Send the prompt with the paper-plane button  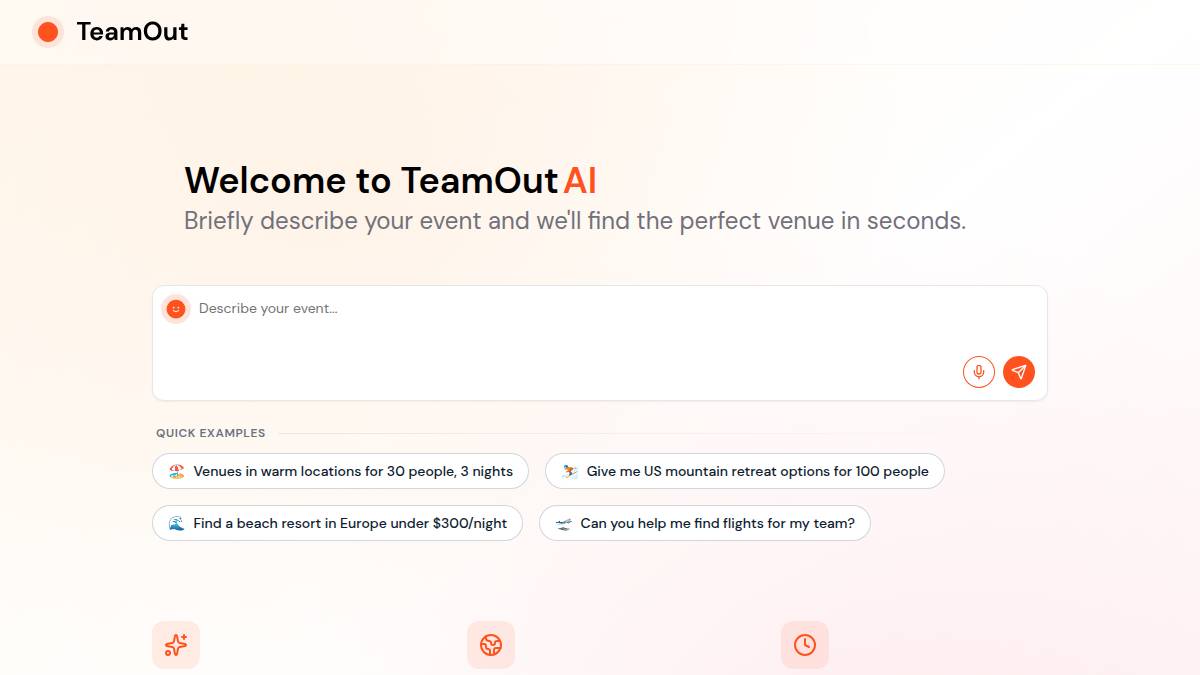point(1019,372)
